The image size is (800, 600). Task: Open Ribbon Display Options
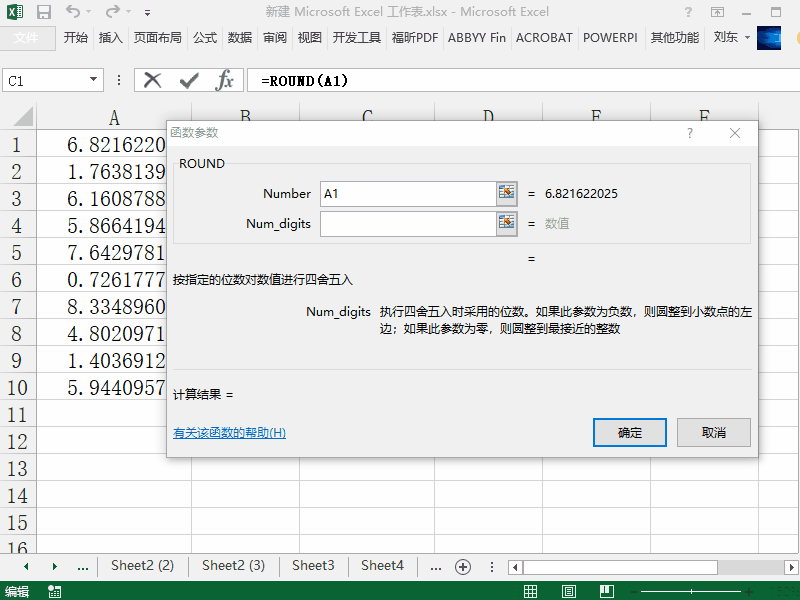(717, 12)
